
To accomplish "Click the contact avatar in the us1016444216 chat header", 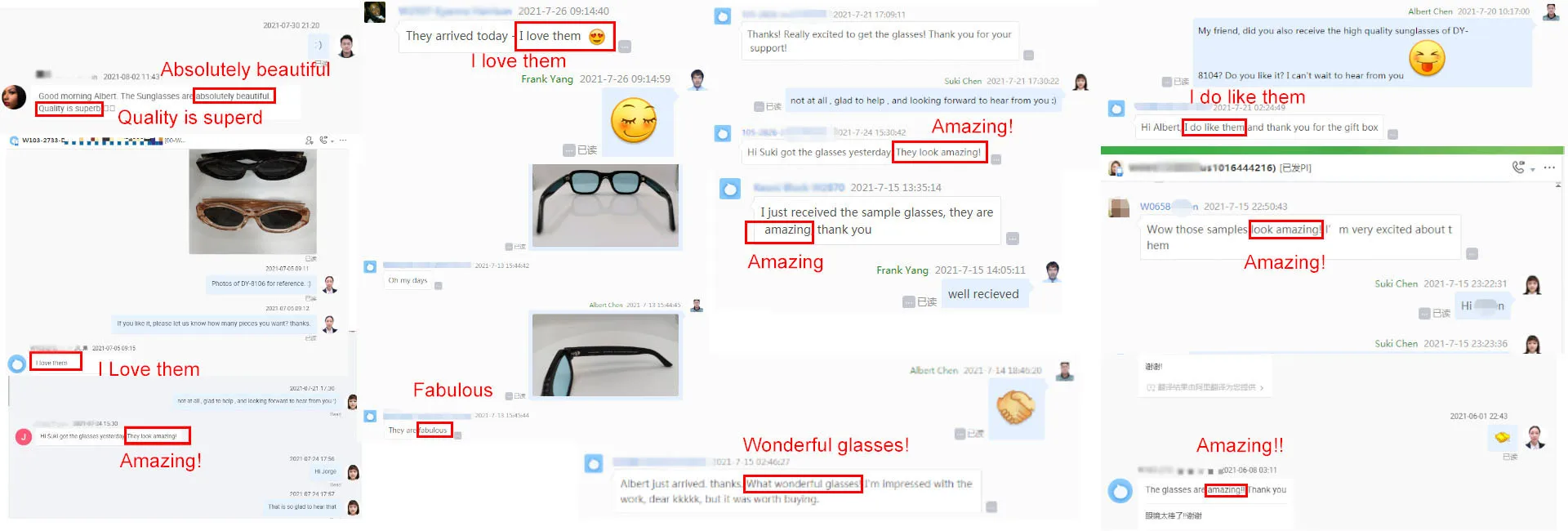I will [1115, 168].
